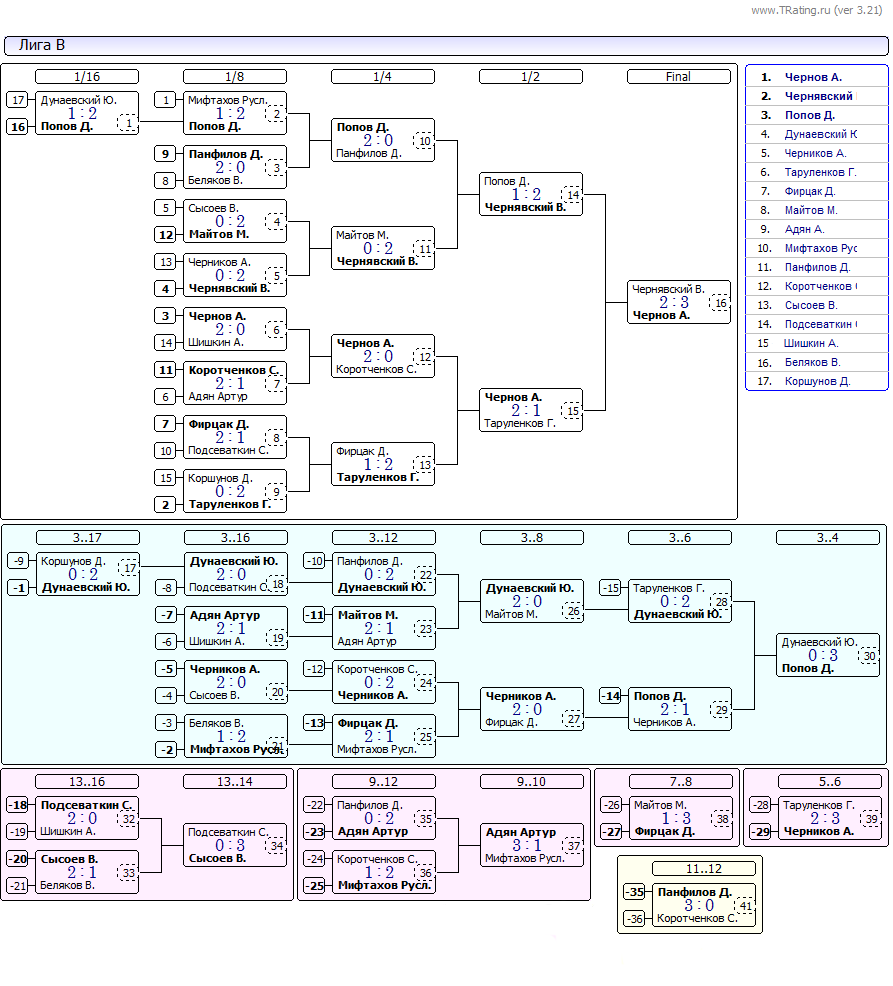Select the "11..12" placement header

point(704,868)
